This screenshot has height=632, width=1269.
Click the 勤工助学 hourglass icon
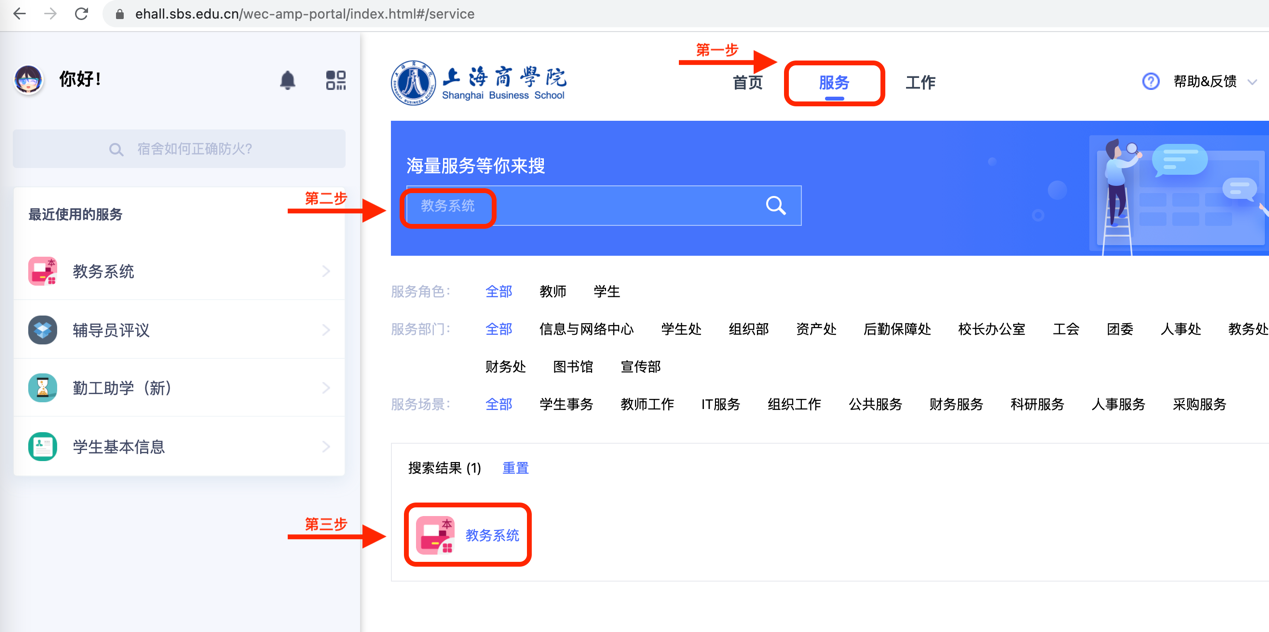(x=42, y=388)
